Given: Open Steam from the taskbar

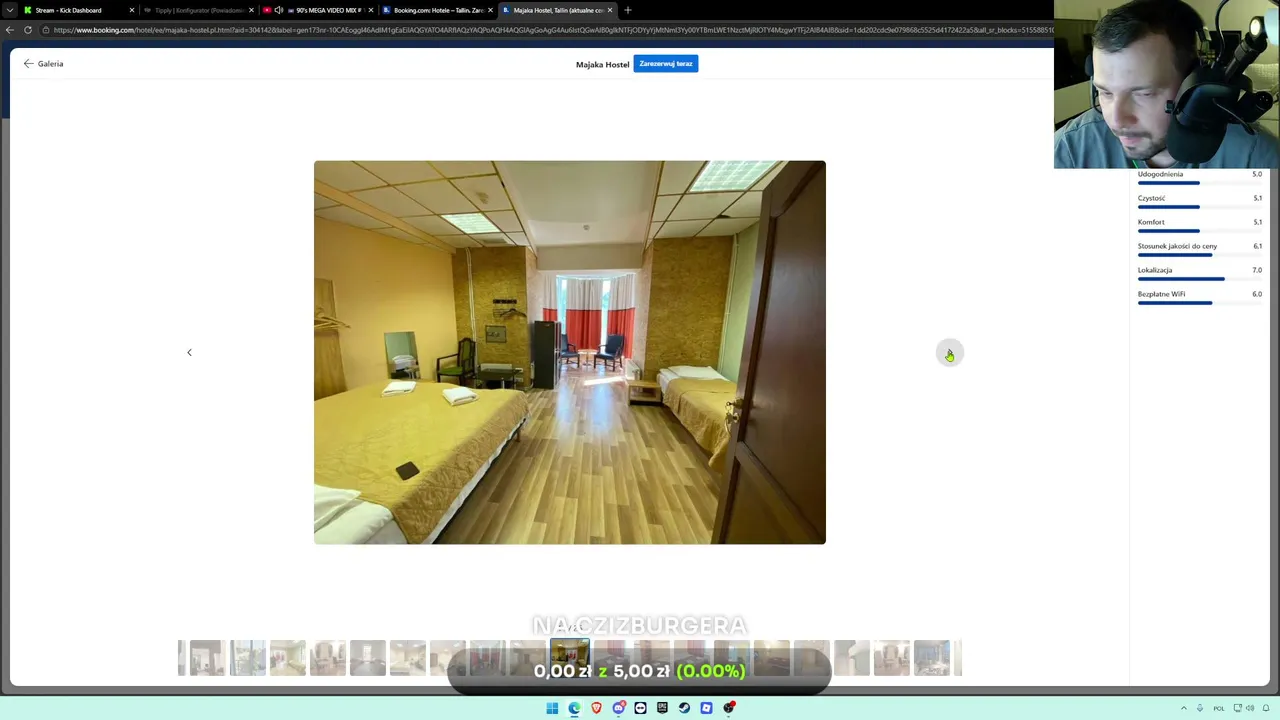Looking at the screenshot, I should tap(684, 708).
